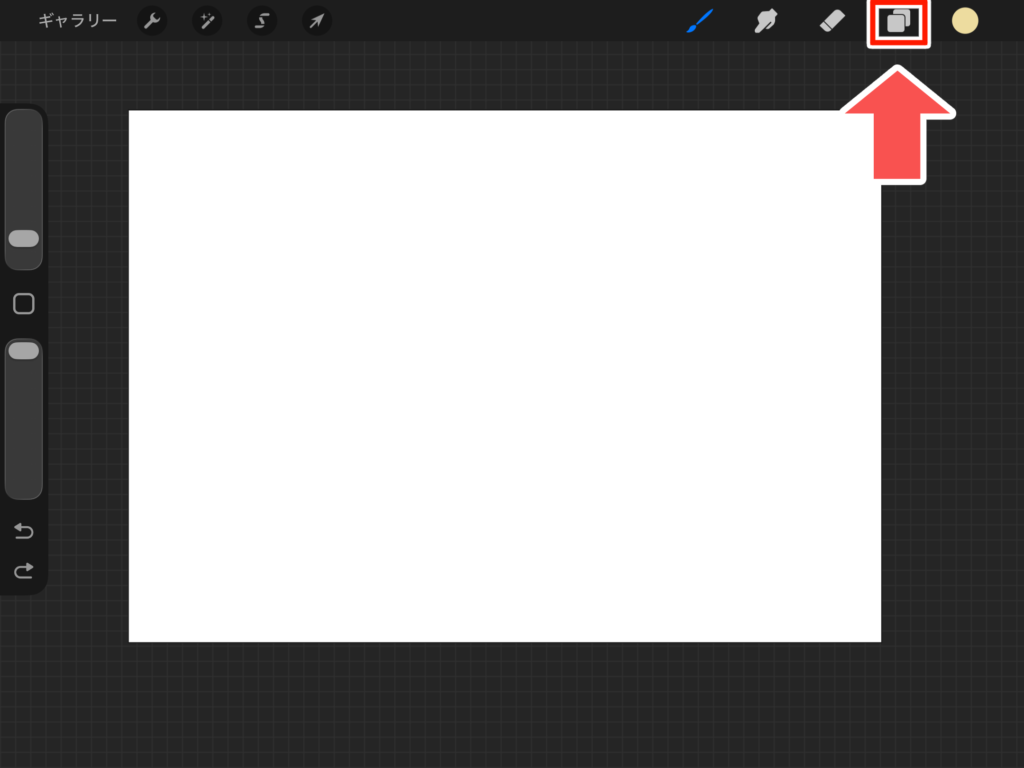Click the center of the white canvas
1024x768 pixels.
(x=505, y=376)
